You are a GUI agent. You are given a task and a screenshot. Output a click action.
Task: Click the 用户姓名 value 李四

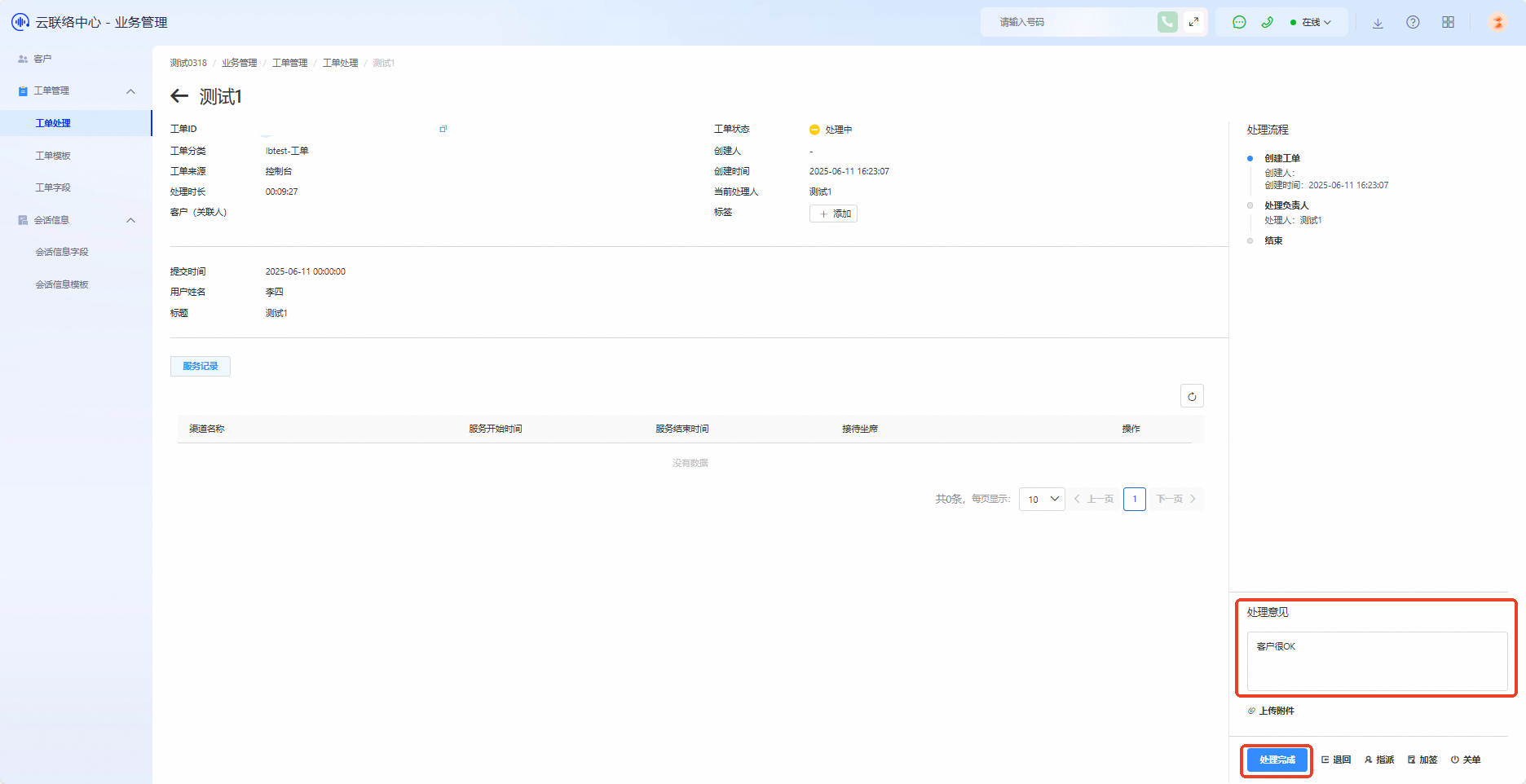[x=275, y=292]
